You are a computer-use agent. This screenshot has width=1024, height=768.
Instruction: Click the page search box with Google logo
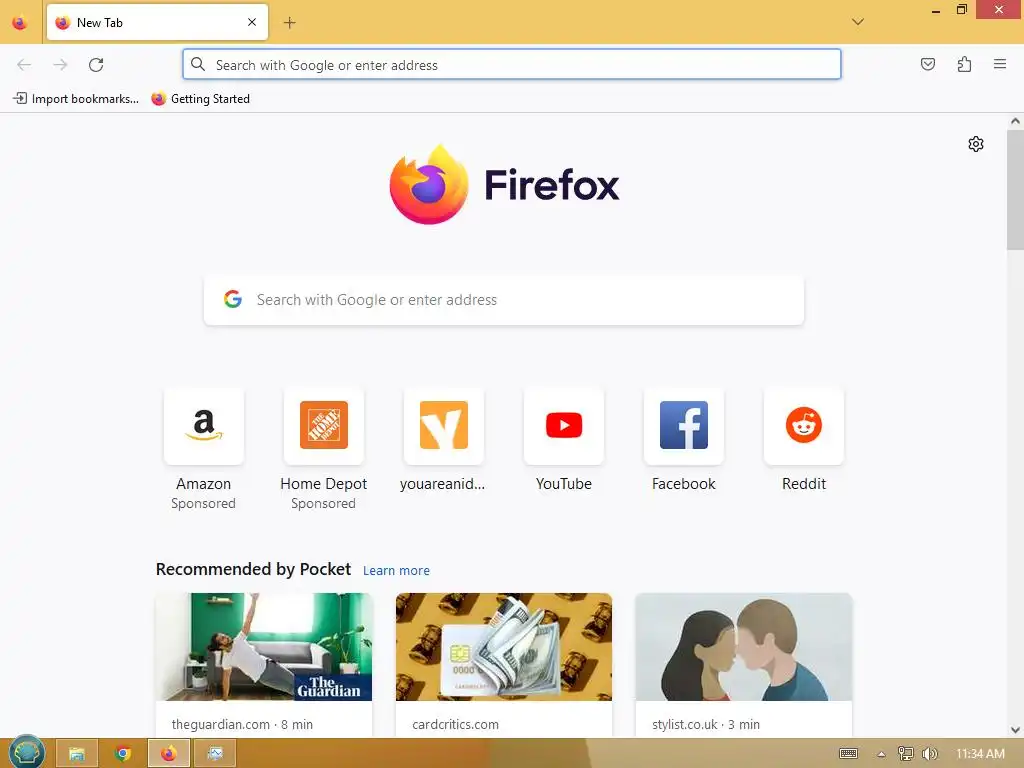click(x=504, y=300)
